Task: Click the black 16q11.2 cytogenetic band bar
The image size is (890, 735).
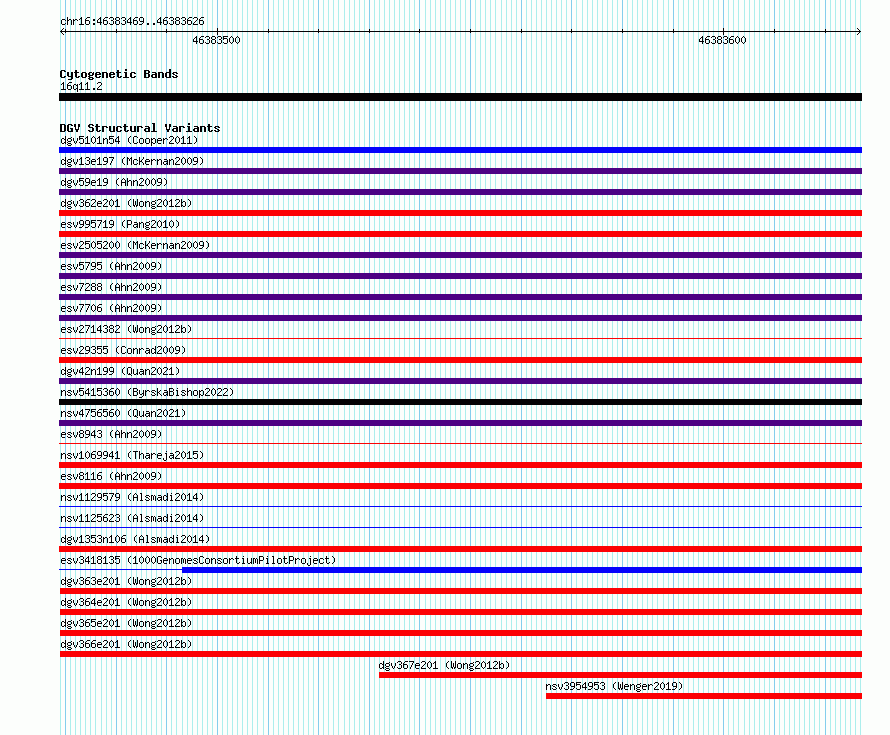Action: coord(460,97)
